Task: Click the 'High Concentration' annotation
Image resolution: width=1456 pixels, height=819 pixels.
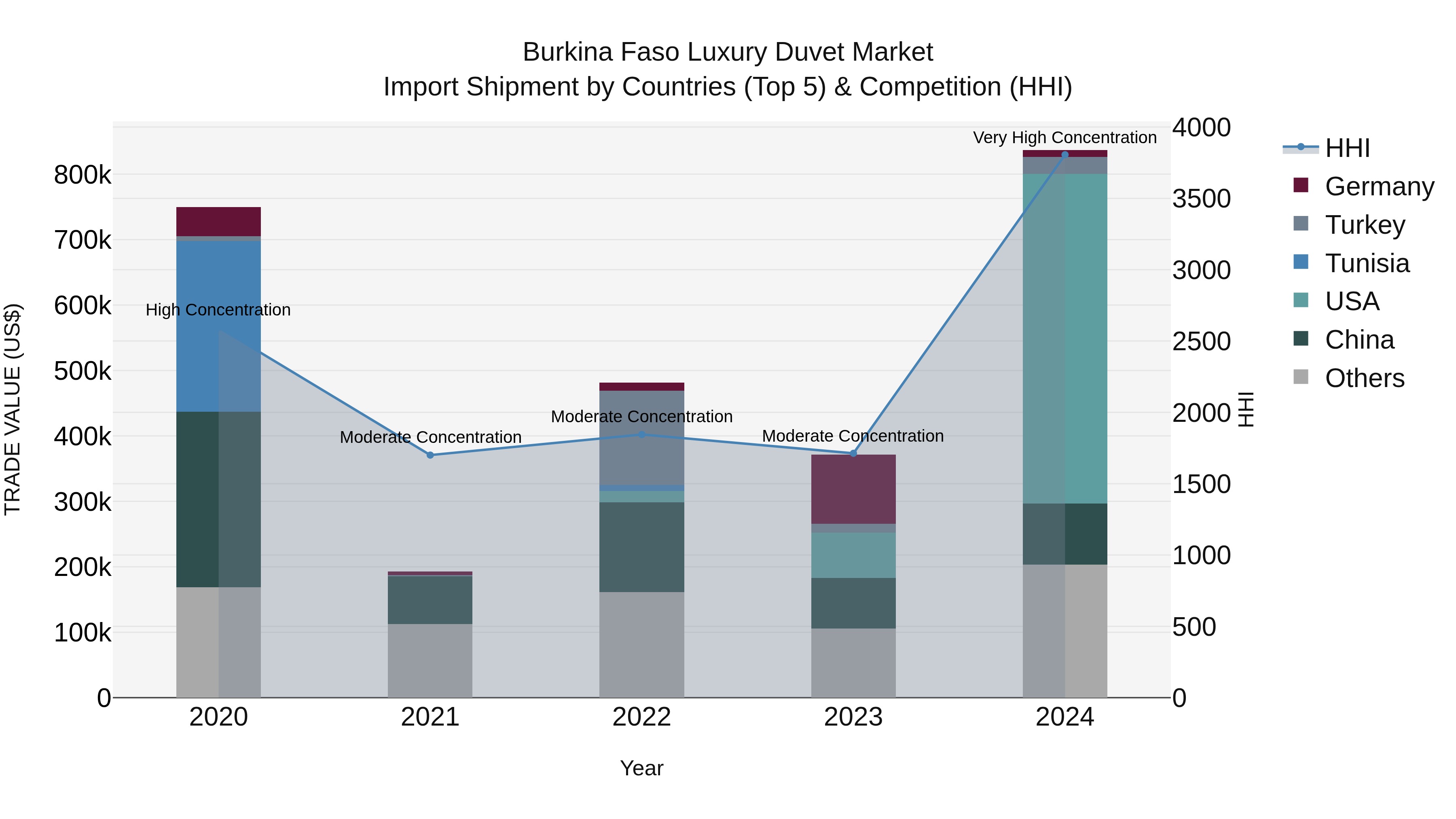Action: pyautogui.click(x=218, y=310)
